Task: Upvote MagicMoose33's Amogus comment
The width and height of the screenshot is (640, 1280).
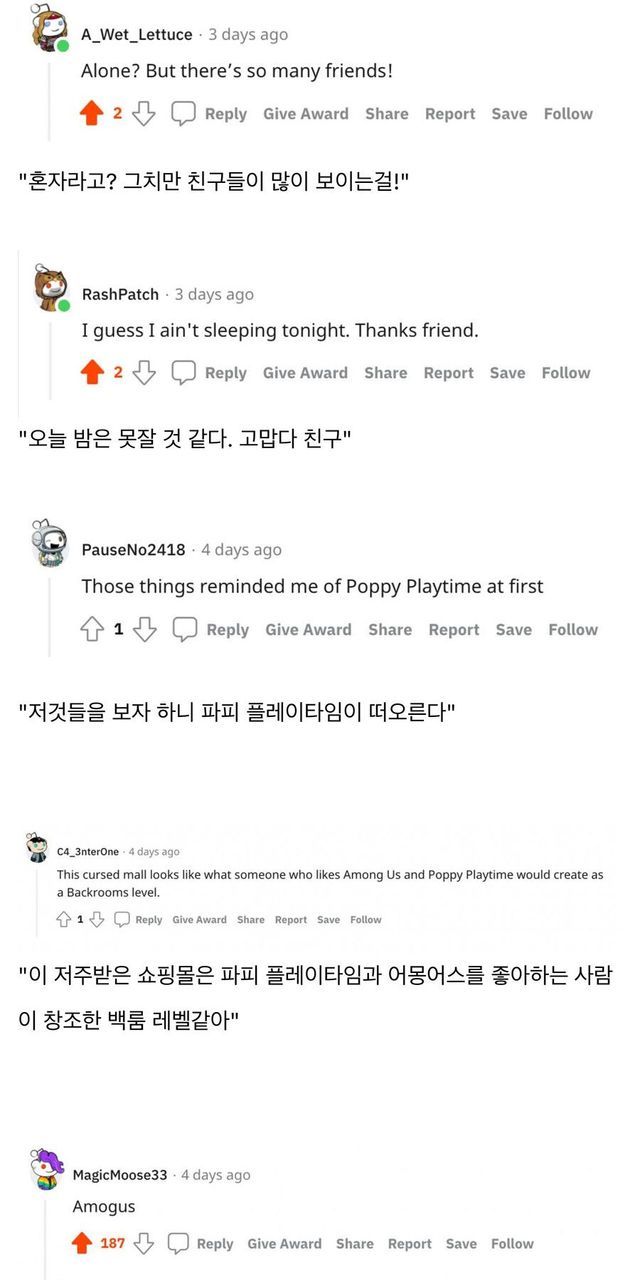Action: 82,1244
